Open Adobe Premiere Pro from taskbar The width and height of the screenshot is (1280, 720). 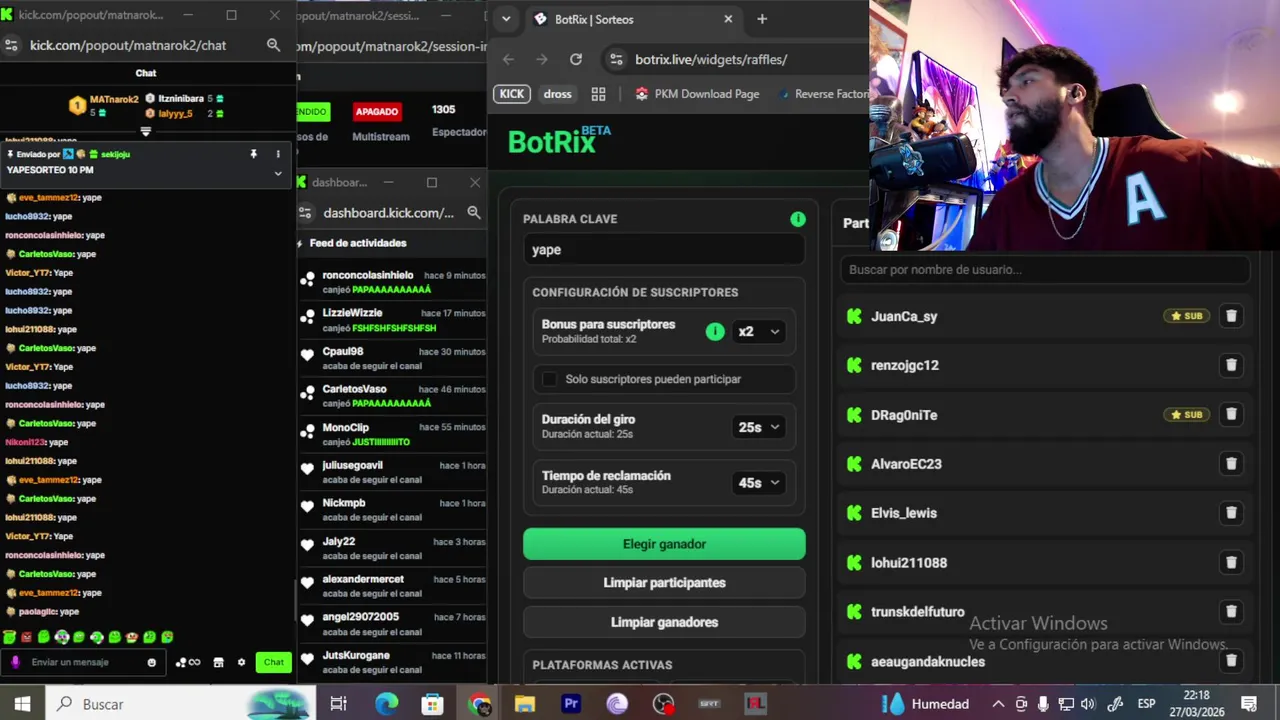(x=571, y=704)
